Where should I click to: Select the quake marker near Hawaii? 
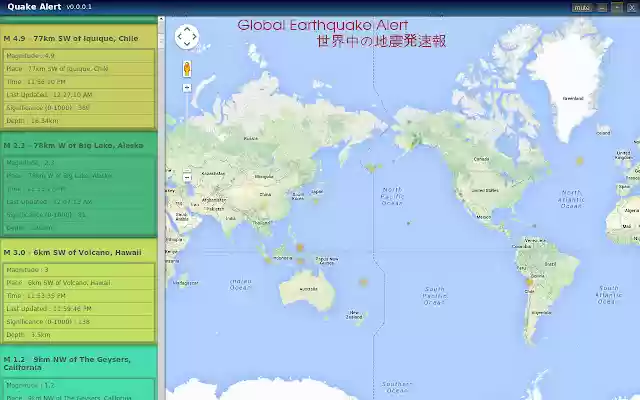pyautogui.click(x=408, y=223)
